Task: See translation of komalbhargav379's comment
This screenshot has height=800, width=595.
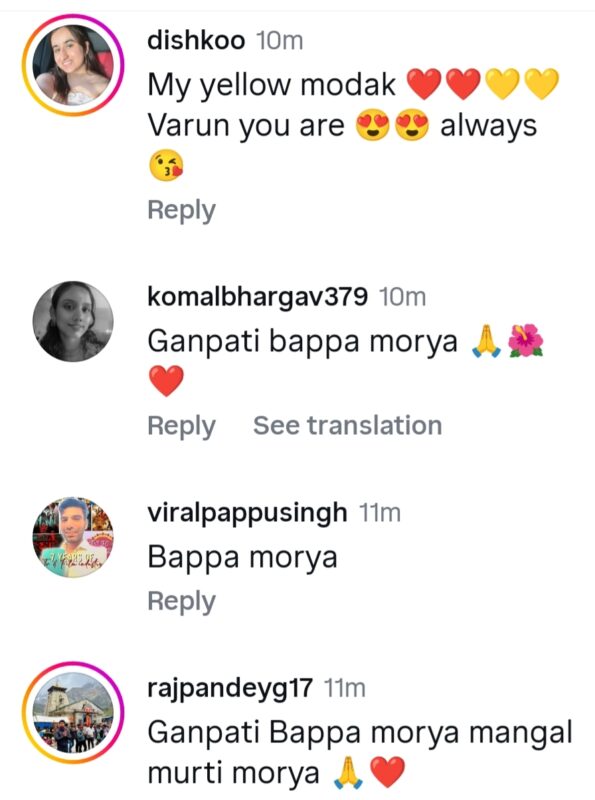Action: [x=348, y=426]
